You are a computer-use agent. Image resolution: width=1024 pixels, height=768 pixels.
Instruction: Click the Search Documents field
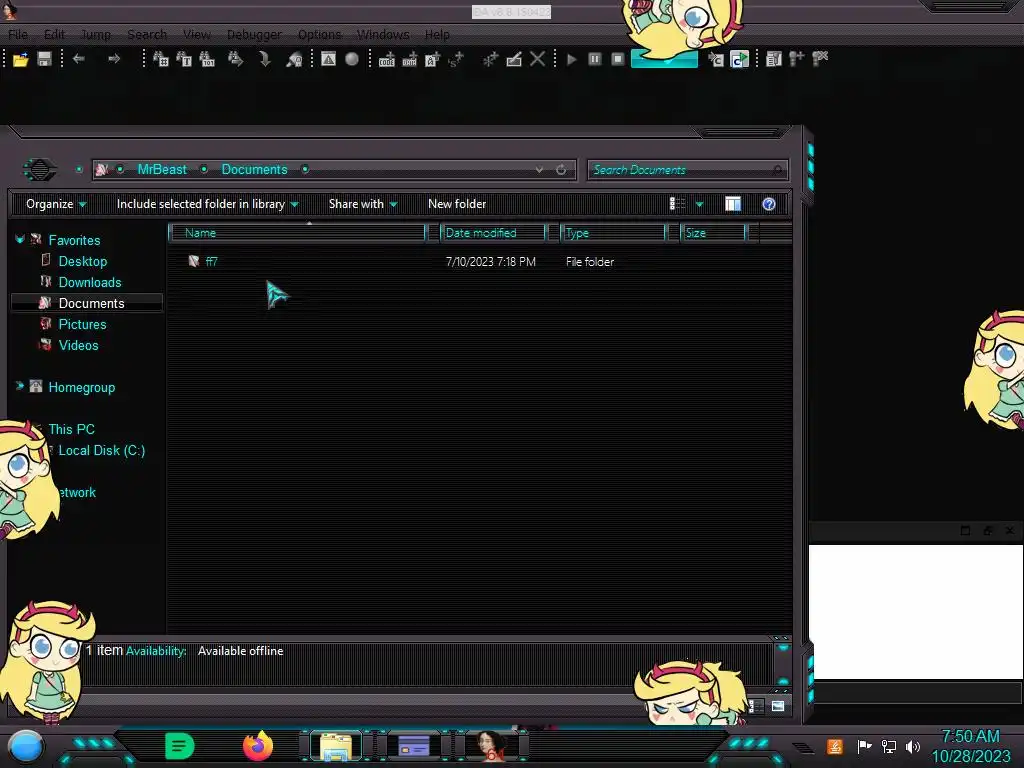coord(687,170)
